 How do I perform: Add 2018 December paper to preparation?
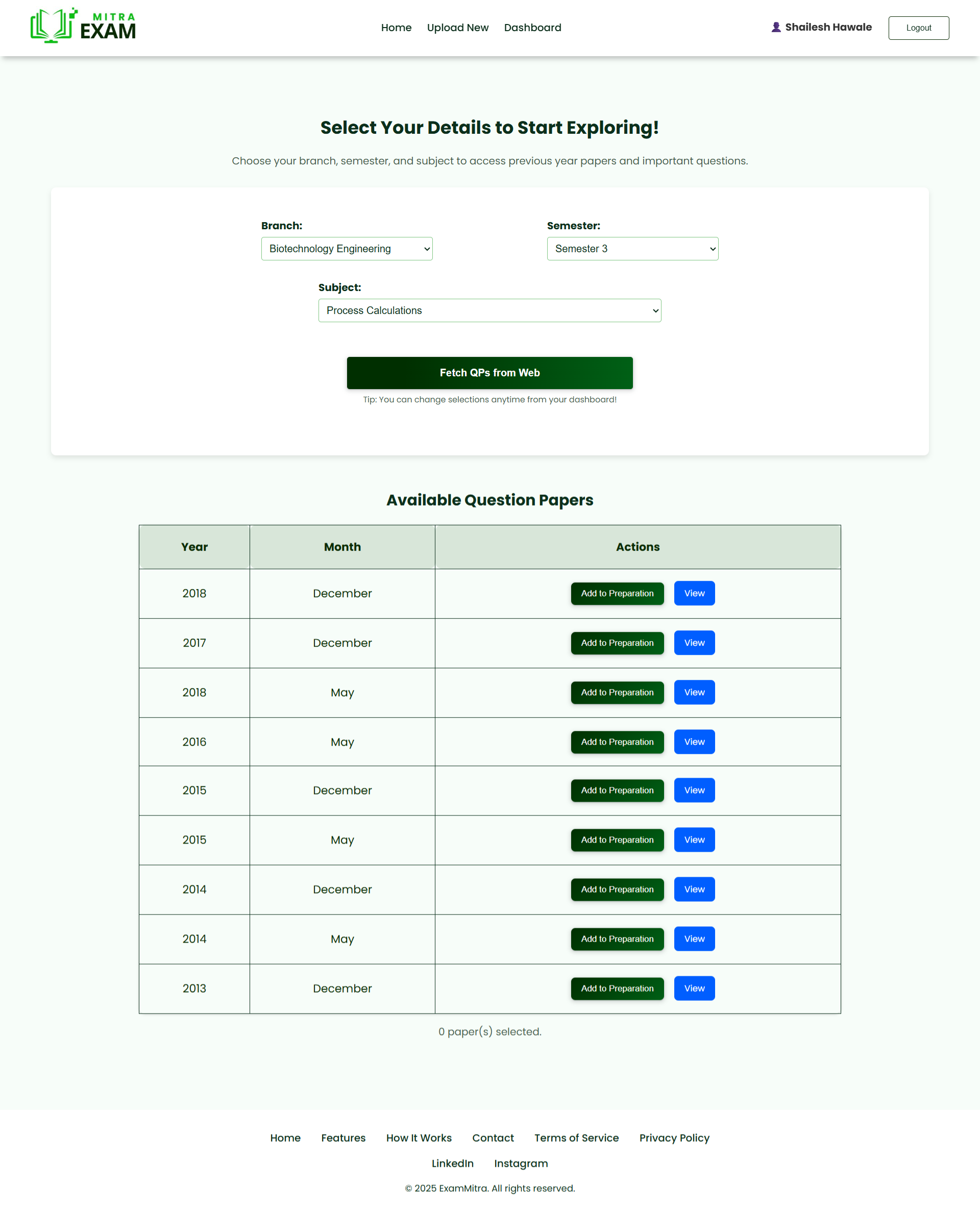pos(617,593)
